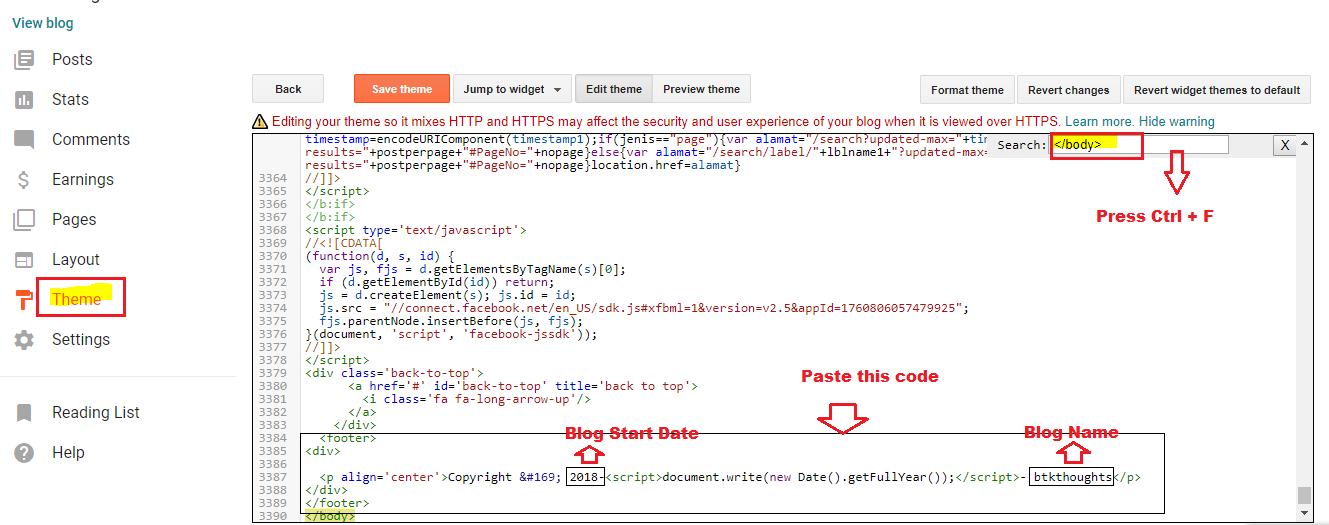Open Stats section
The width and height of the screenshot is (1329, 525).
[x=70, y=99]
